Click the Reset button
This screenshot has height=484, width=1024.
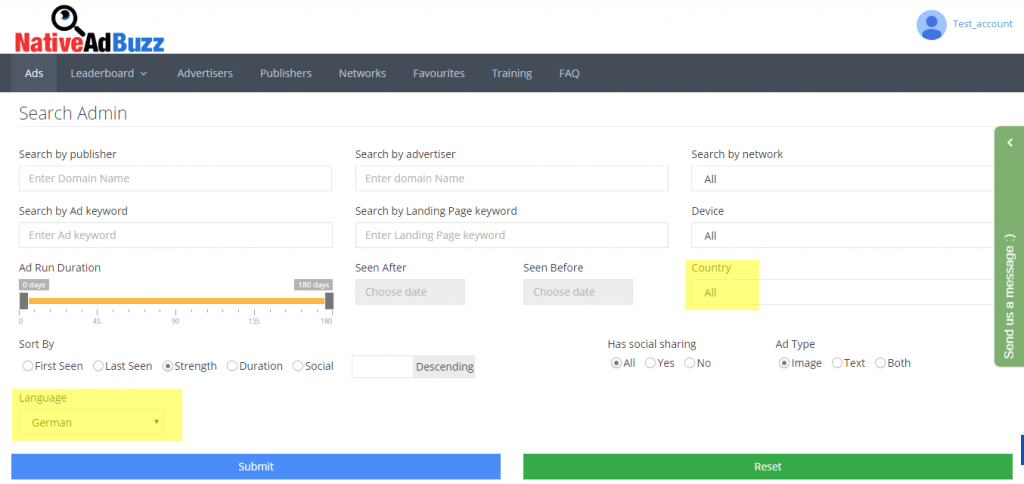768,466
